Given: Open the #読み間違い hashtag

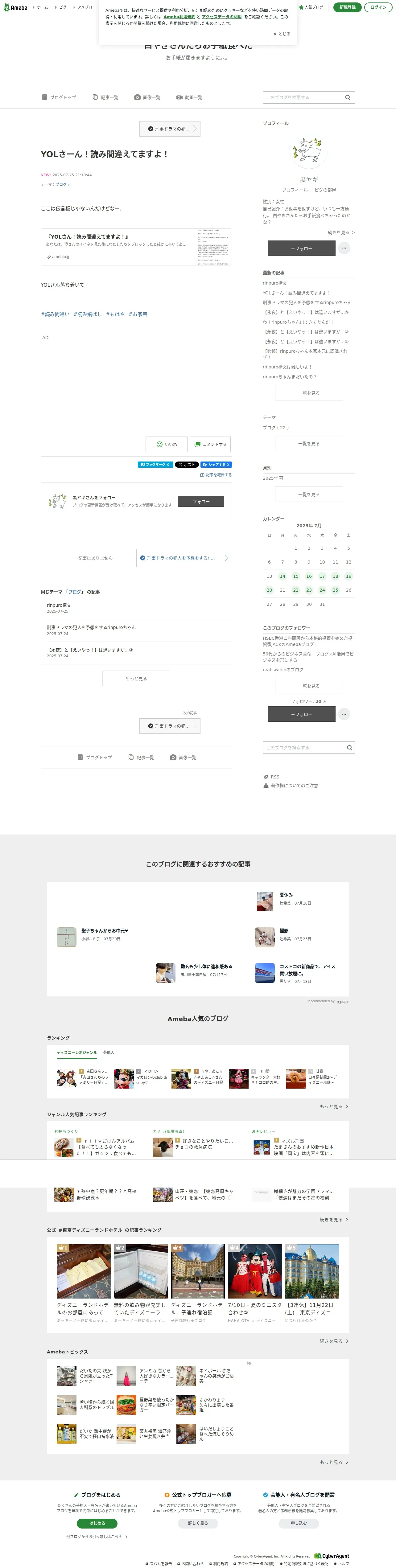Looking at the screenshot, I should (x=55, y=314).
